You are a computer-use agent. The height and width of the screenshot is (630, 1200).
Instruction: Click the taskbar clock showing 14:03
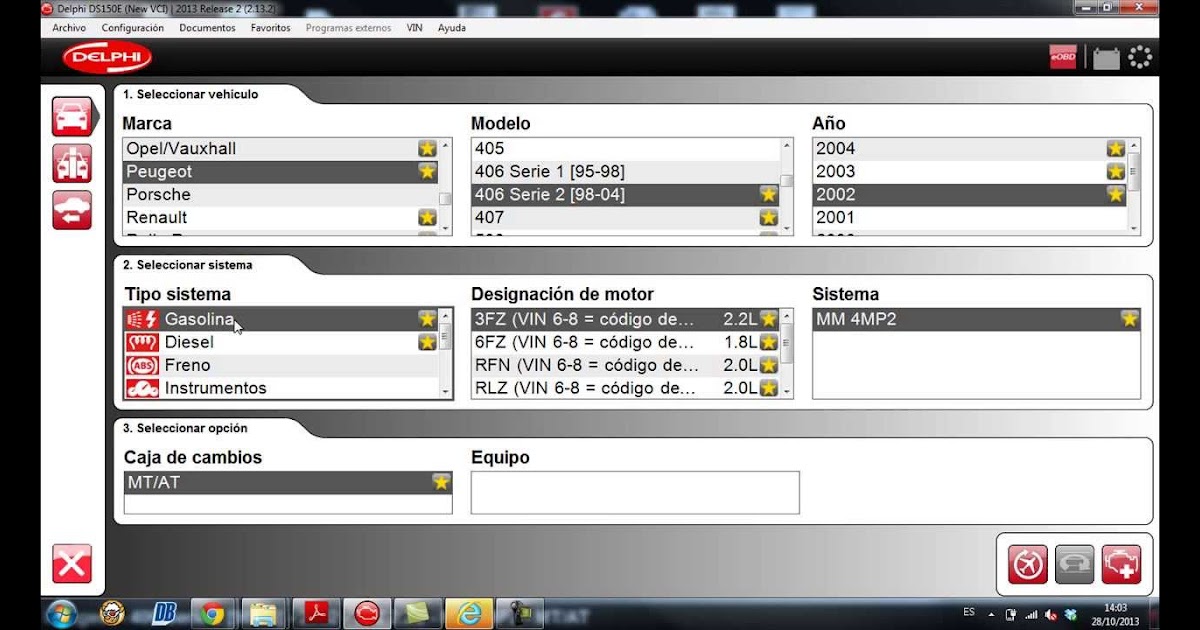(1115, 607)
